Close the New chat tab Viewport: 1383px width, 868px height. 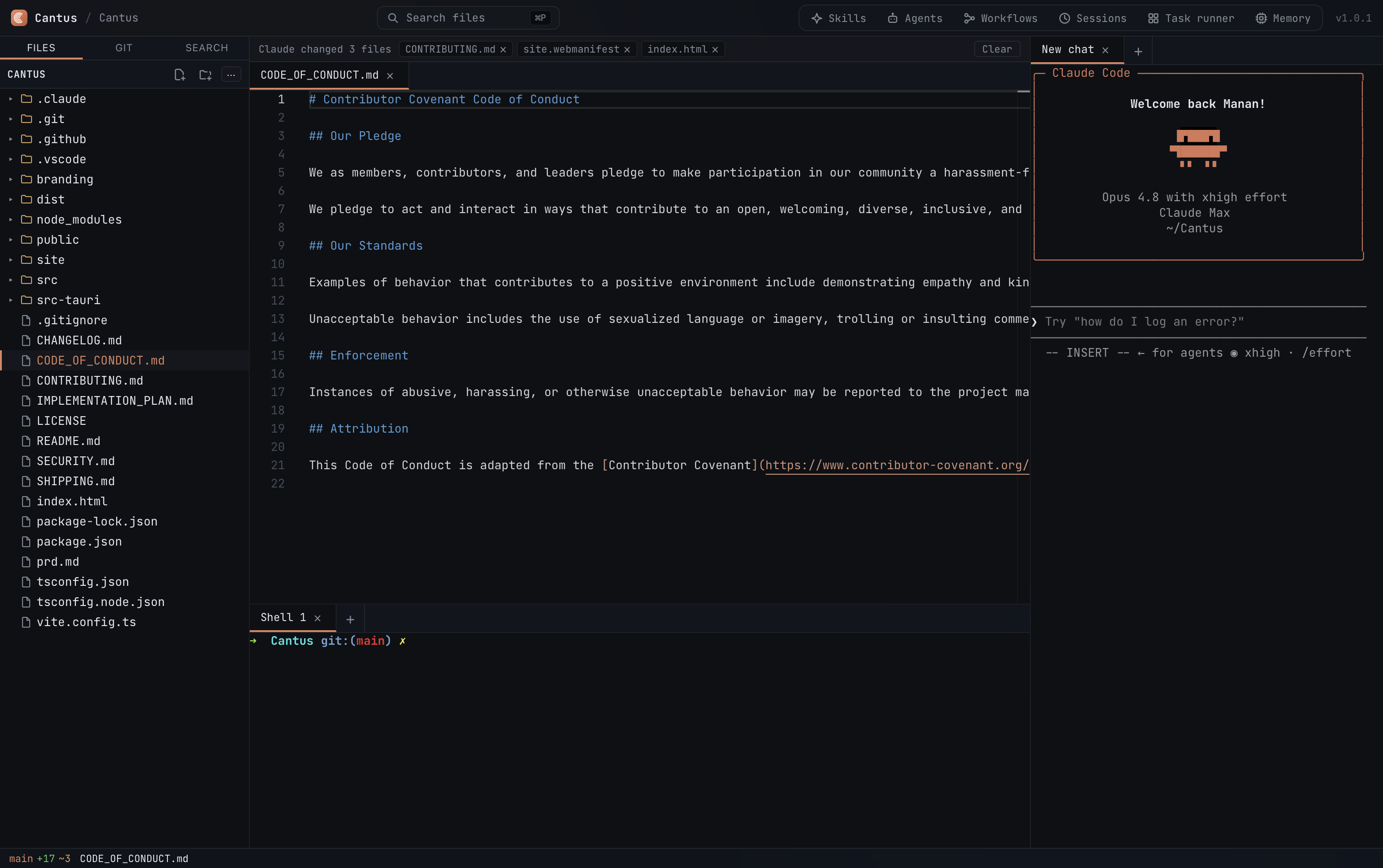coord(1105,50)
